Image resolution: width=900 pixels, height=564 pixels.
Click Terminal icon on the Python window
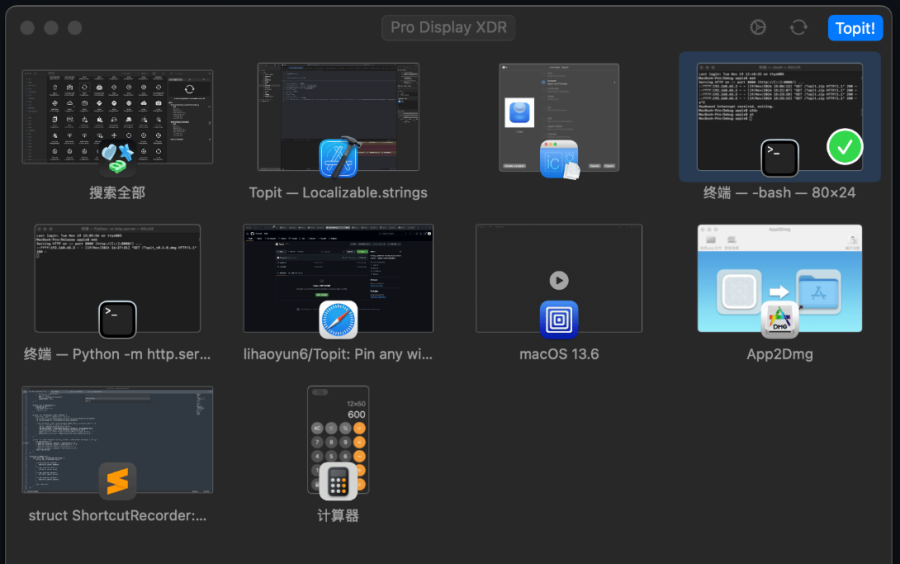(x=117, y=320)
